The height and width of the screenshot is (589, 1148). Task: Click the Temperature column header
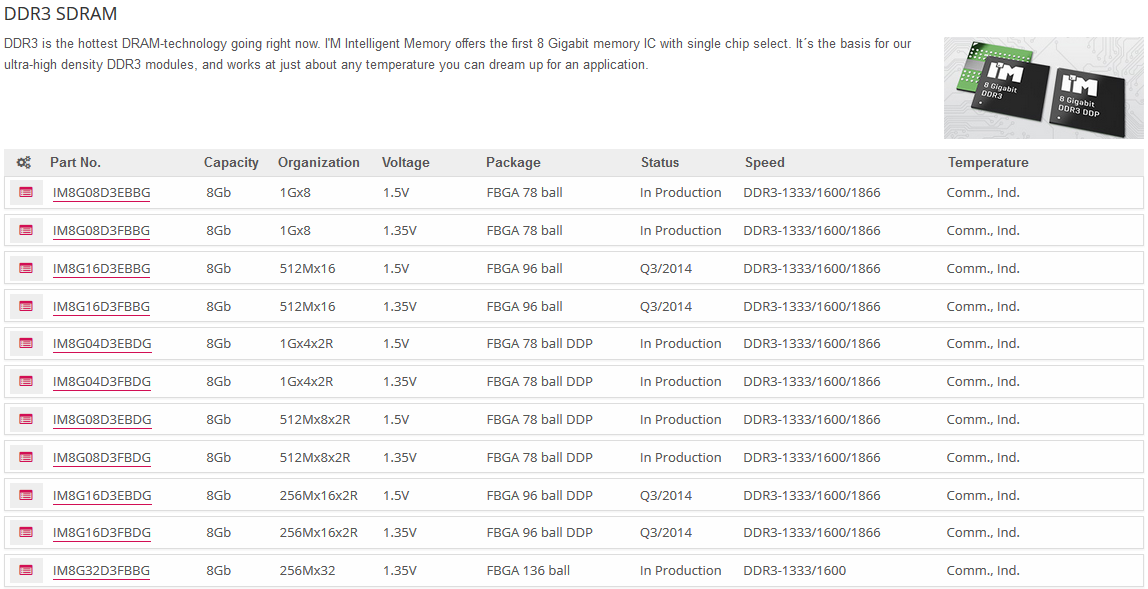[987, 162]
